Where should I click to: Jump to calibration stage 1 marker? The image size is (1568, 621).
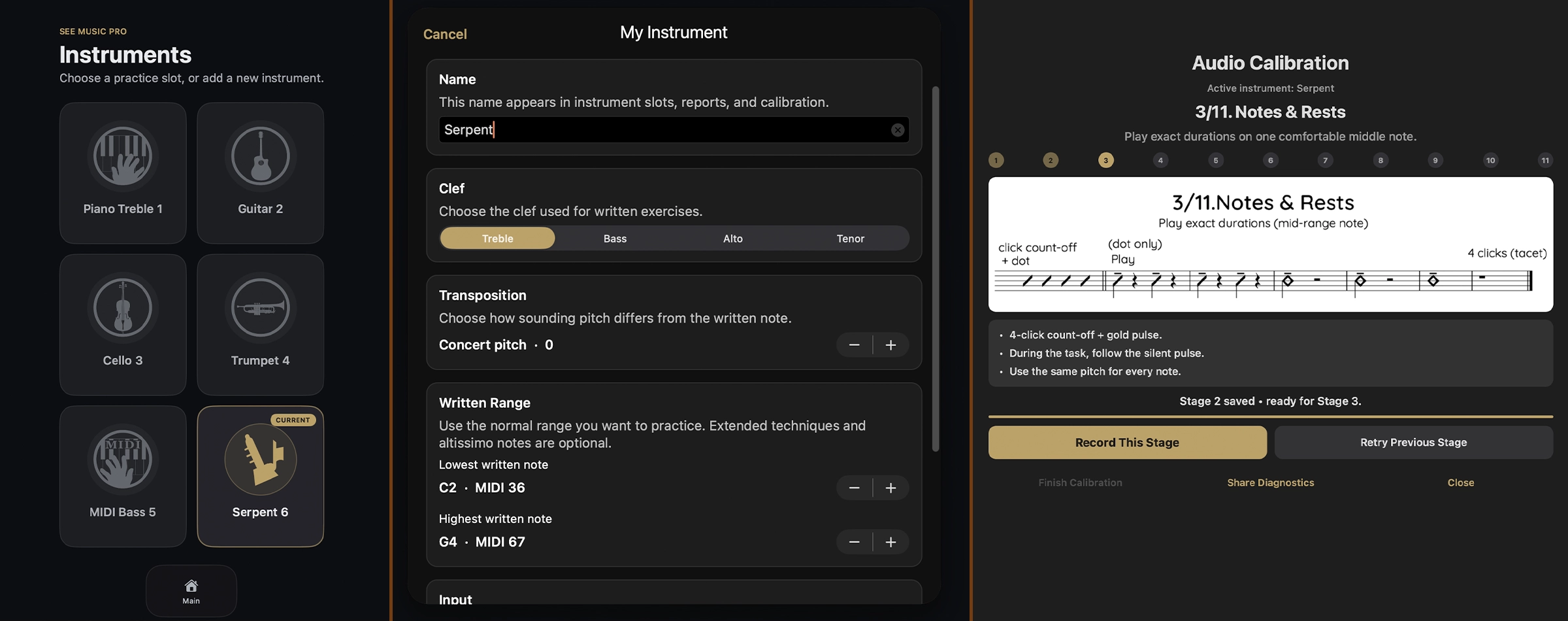point(996,160)
